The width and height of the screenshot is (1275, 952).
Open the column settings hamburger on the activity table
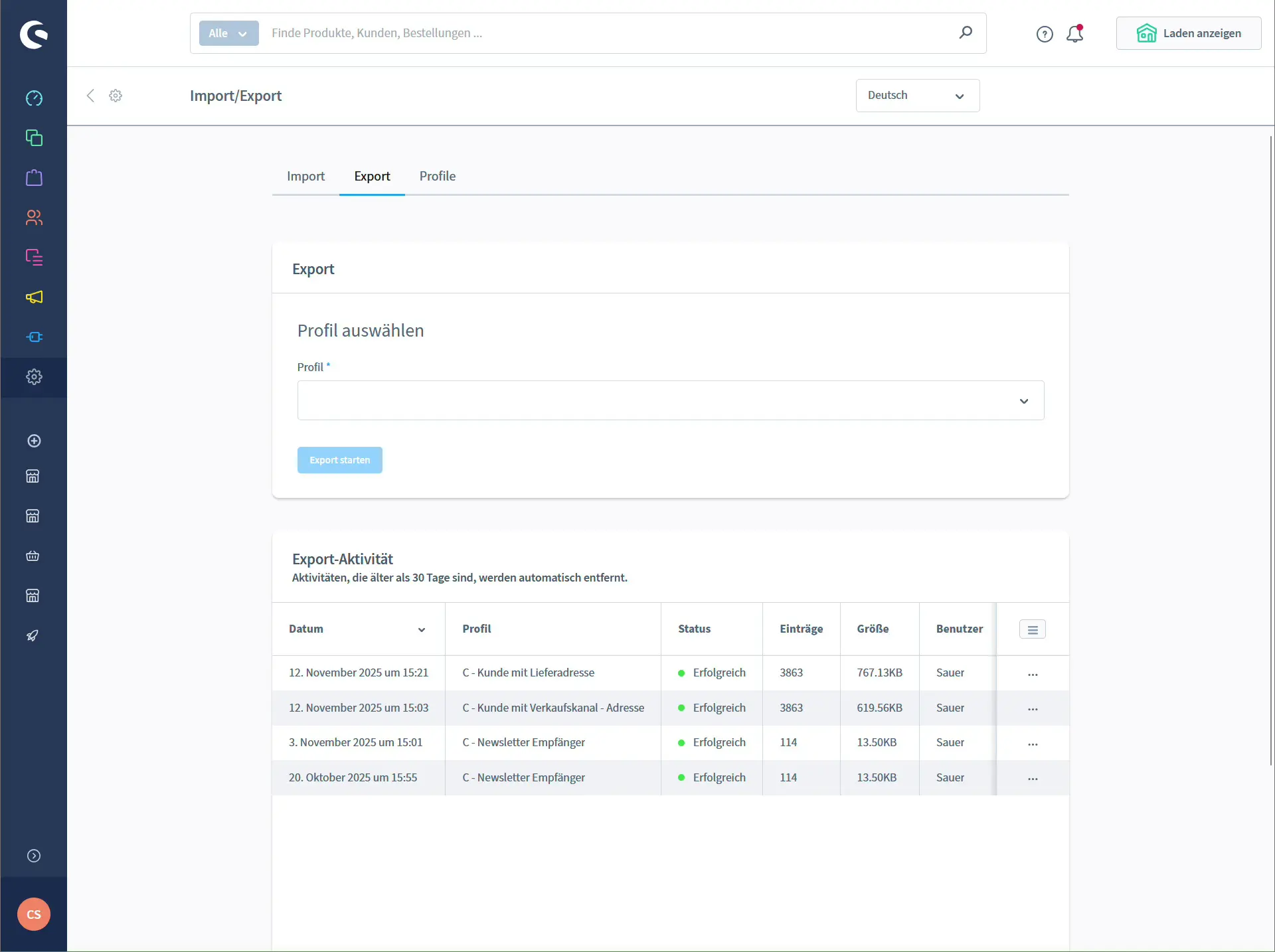[1032, 629]
